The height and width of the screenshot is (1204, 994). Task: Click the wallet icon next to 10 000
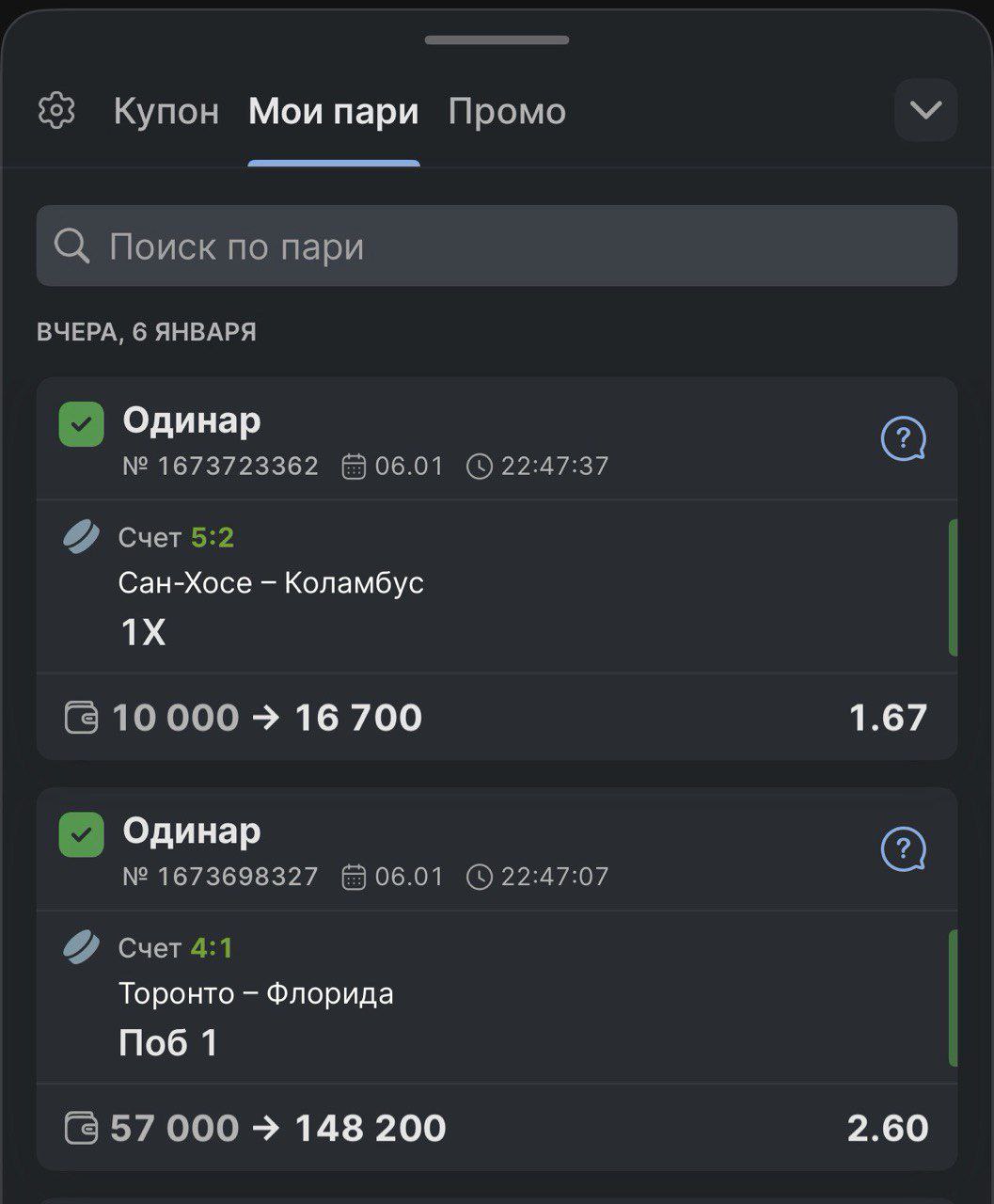click(x=81, y=718)
